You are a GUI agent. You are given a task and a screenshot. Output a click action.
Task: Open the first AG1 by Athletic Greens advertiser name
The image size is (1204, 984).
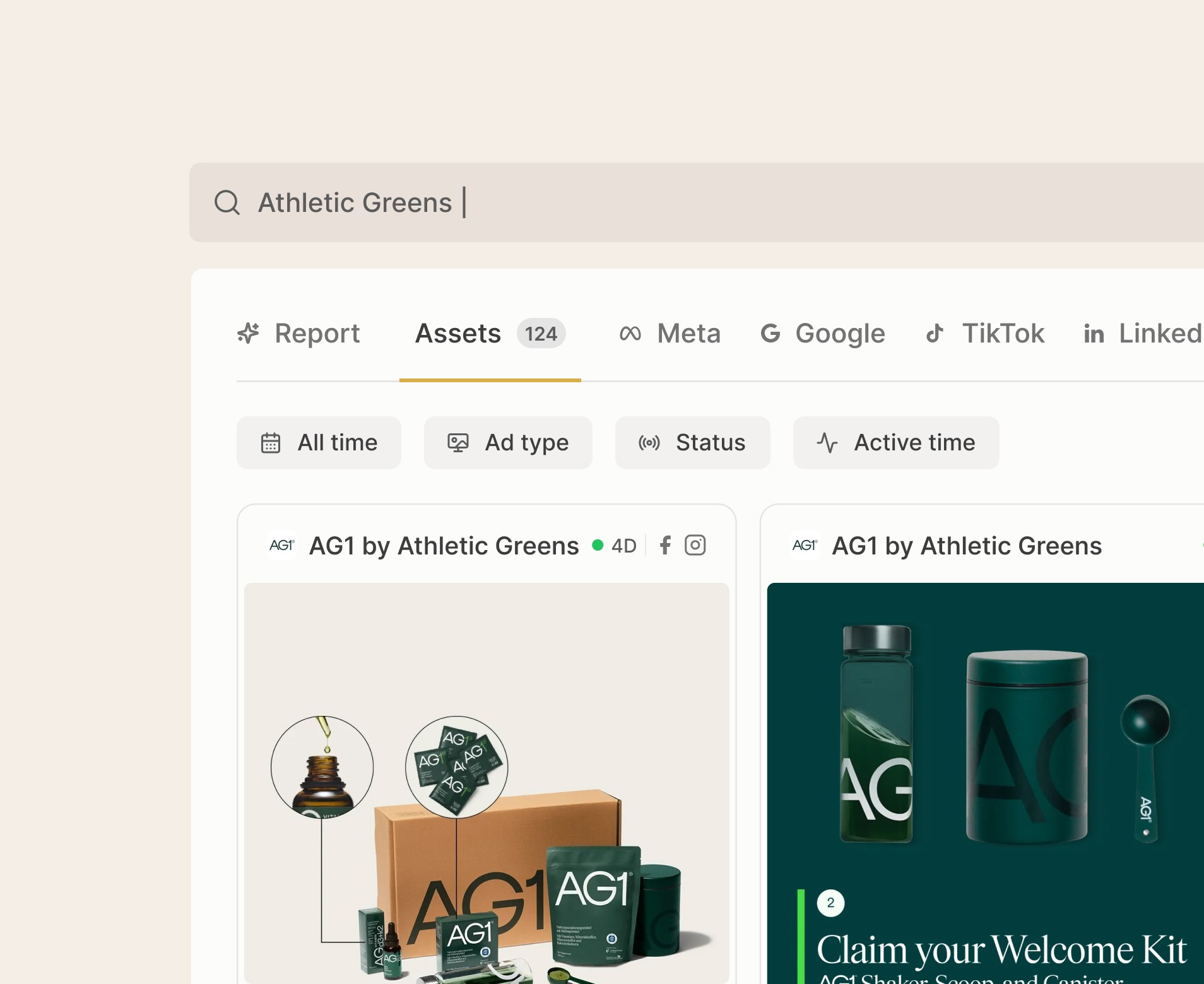click(x=444, y=546)
